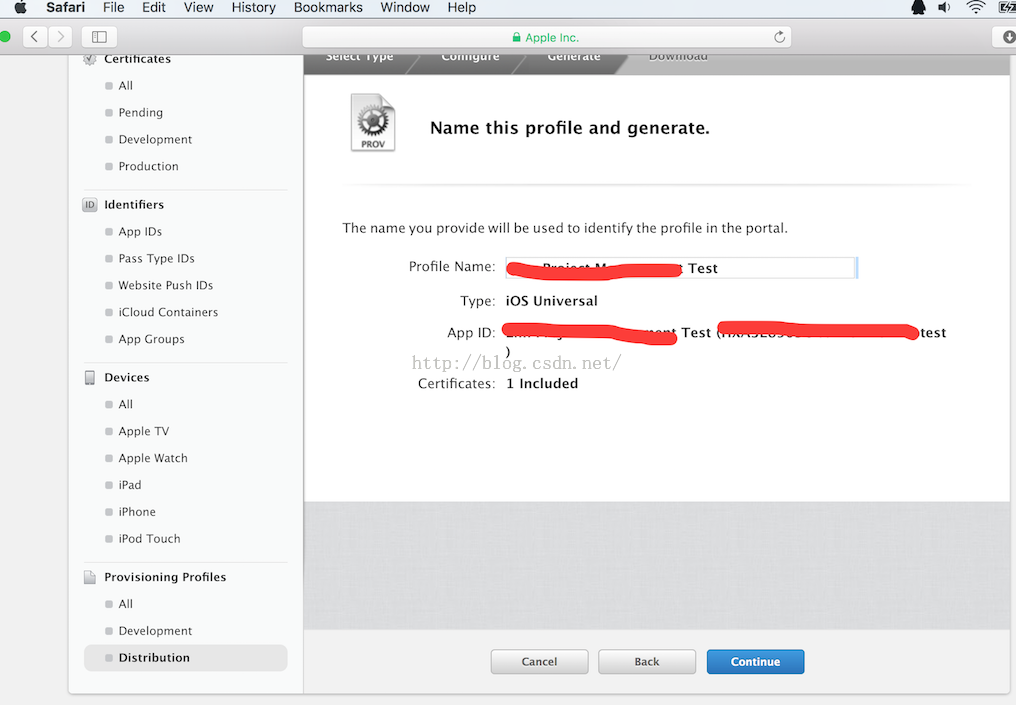Open iPhone devices
The height and width of the screenshot is (705, 1016).
point(137,512)
